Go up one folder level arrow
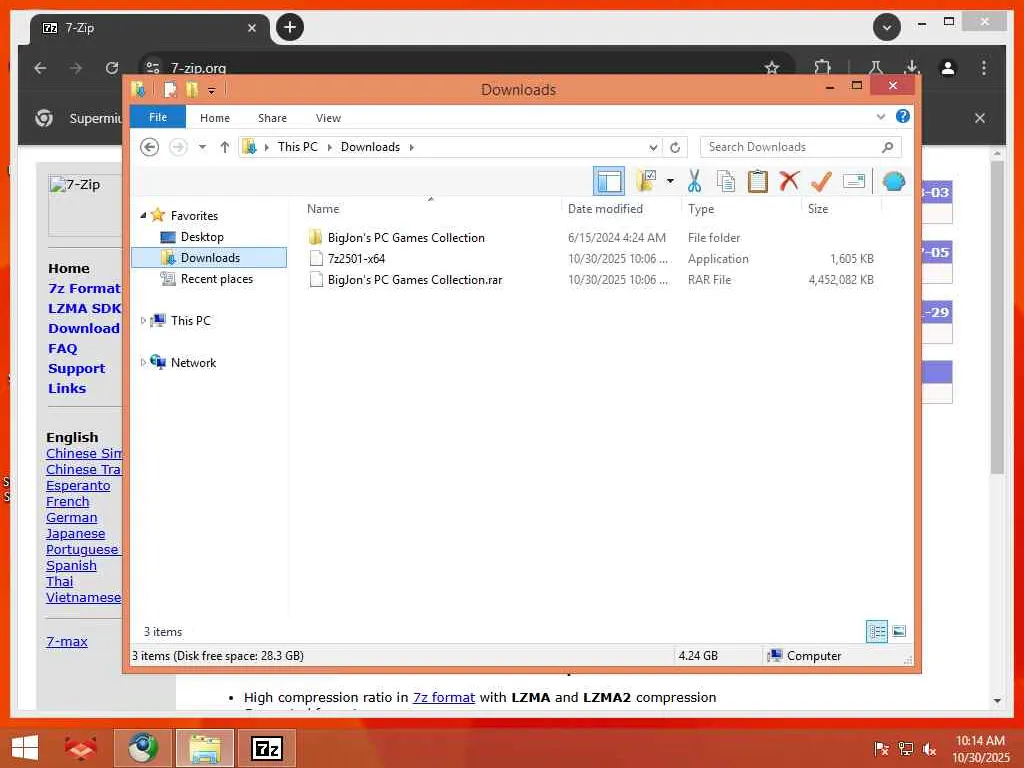 225,147
